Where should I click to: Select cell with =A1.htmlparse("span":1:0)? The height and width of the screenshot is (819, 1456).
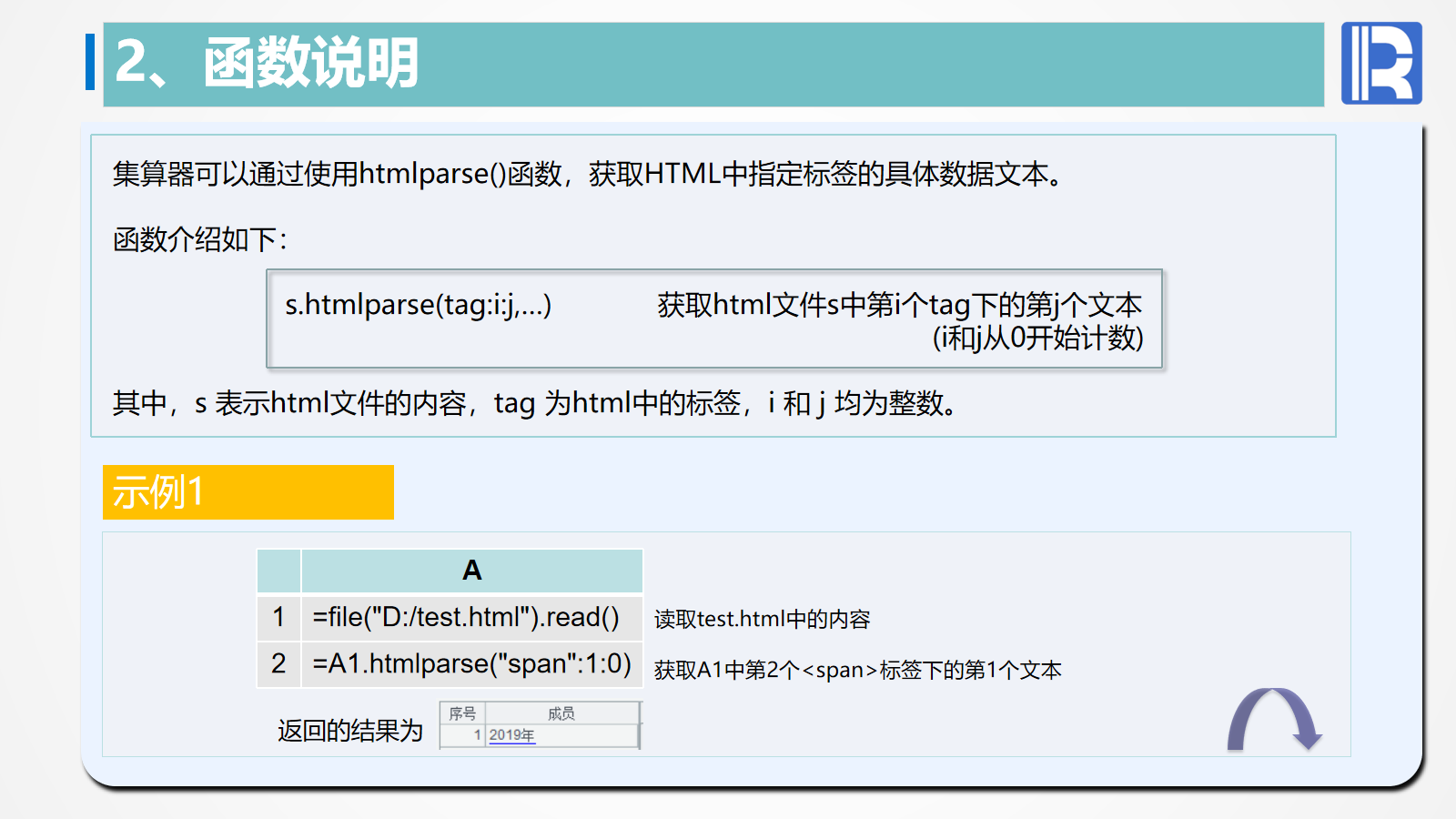point(471,664)
